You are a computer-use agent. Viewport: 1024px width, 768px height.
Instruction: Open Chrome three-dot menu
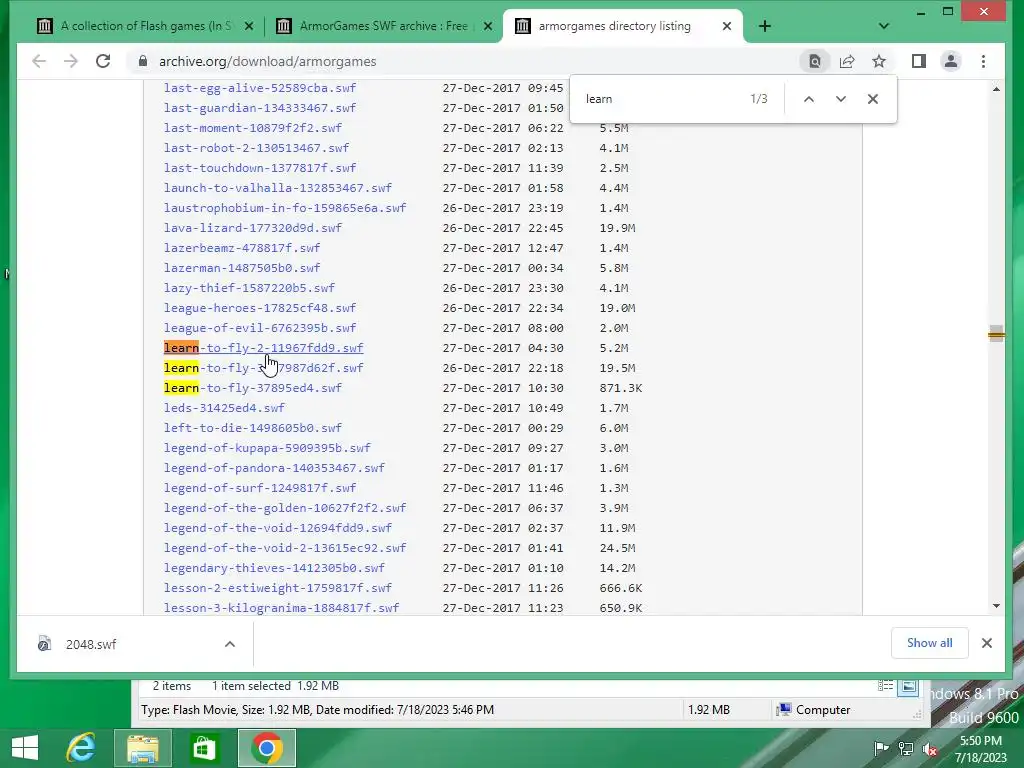click(984, 61)
